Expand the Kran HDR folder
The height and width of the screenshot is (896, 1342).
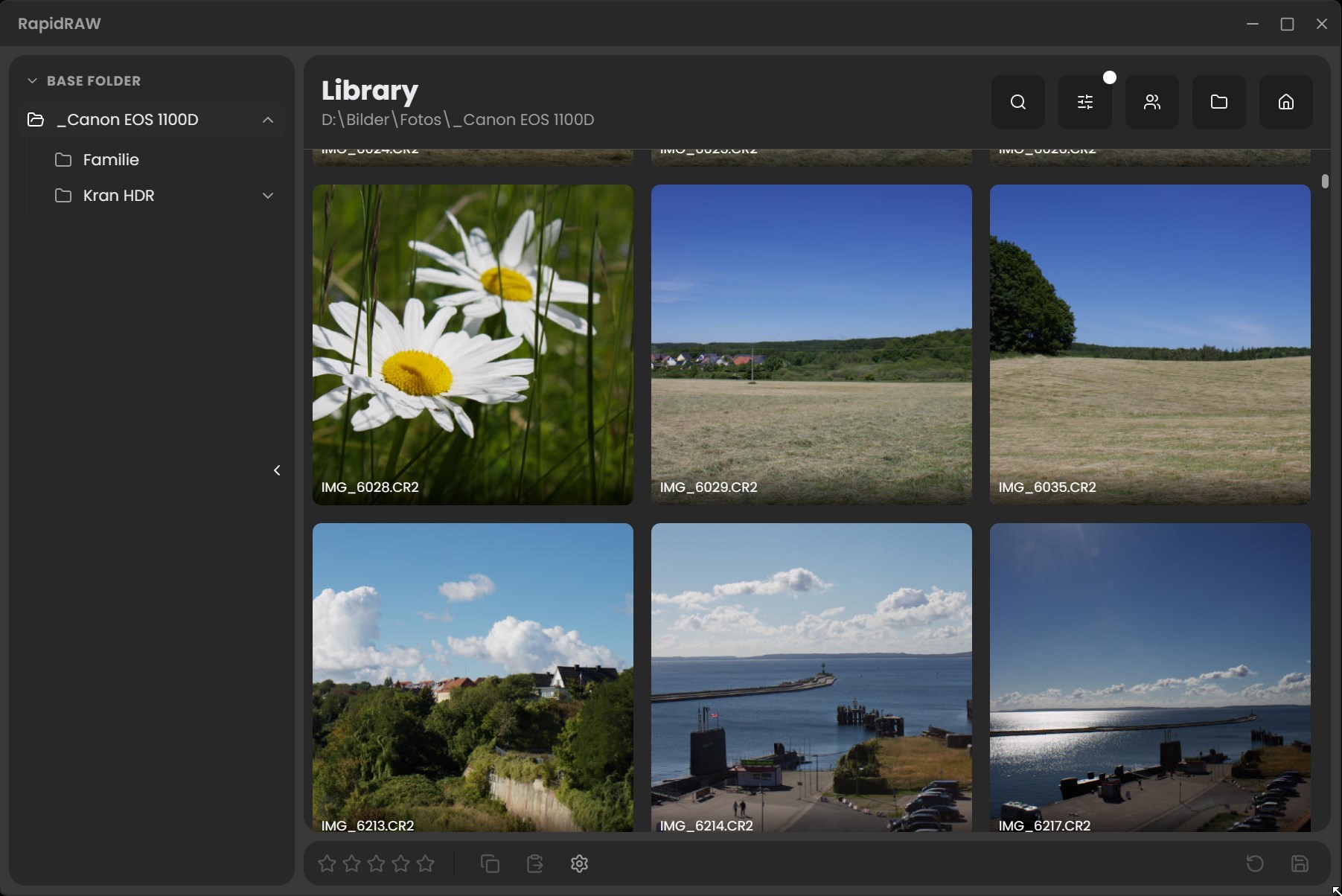coord(268,196)
